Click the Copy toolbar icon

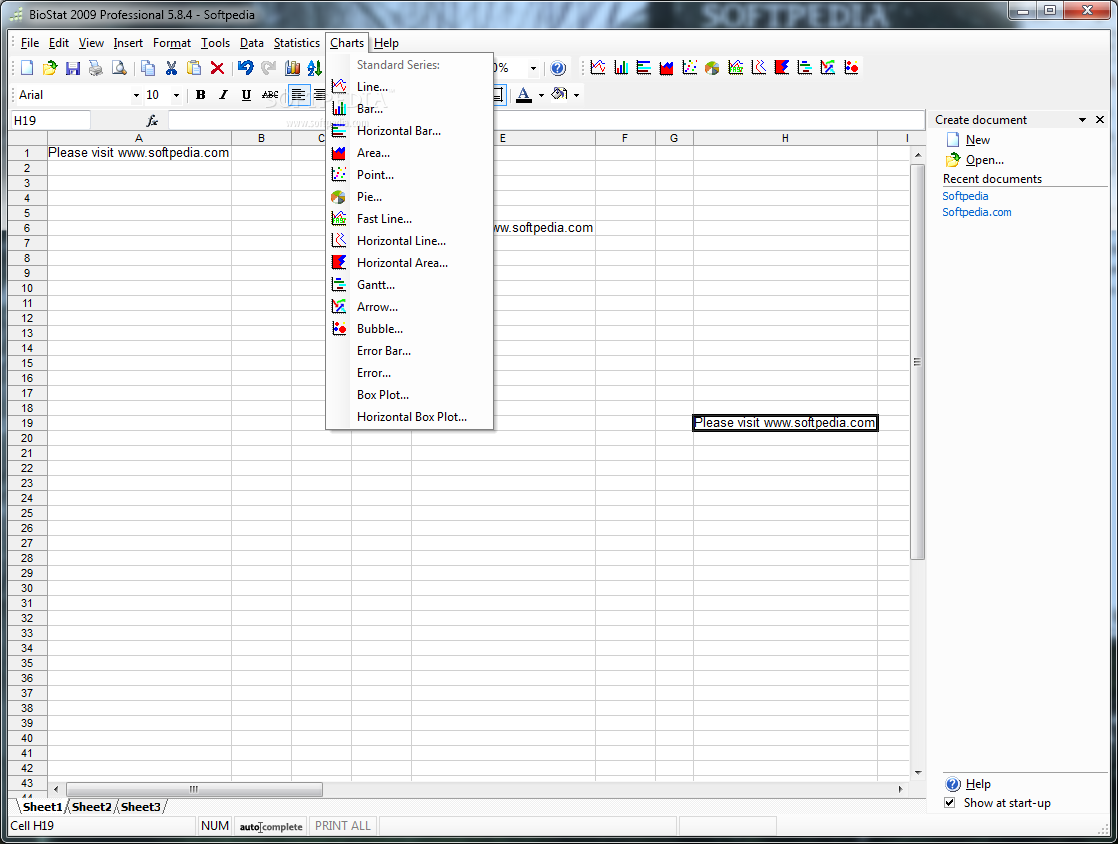(148, 68)
